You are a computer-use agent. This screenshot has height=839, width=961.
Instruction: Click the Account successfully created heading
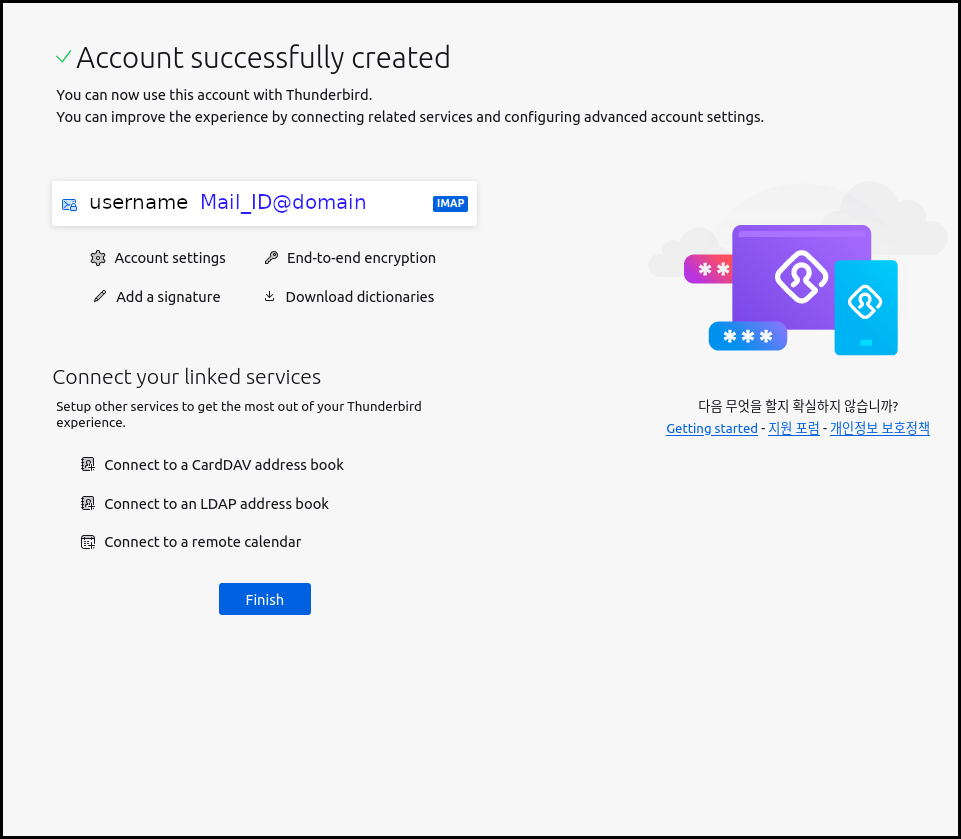(264, 58)
